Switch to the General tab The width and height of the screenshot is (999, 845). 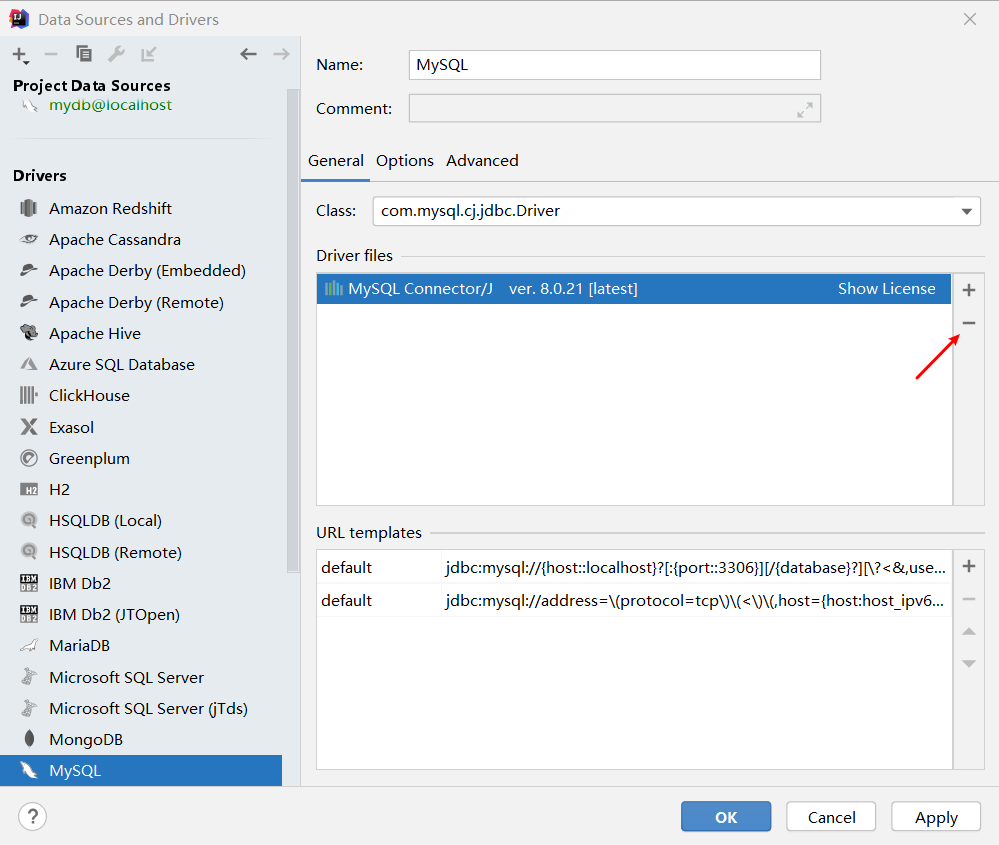point(336,161)
